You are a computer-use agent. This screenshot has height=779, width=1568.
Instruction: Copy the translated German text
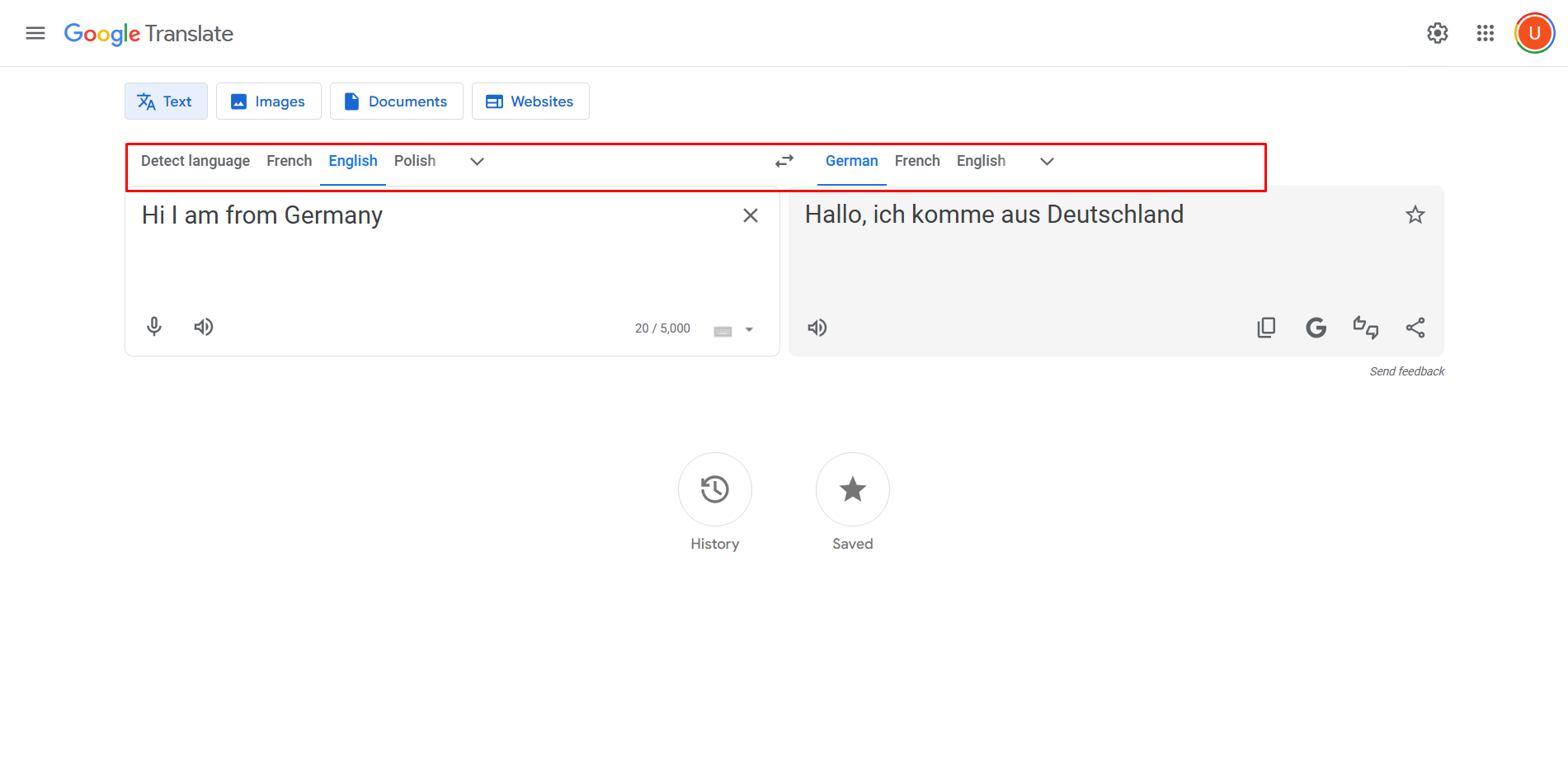click(1266, 327)
